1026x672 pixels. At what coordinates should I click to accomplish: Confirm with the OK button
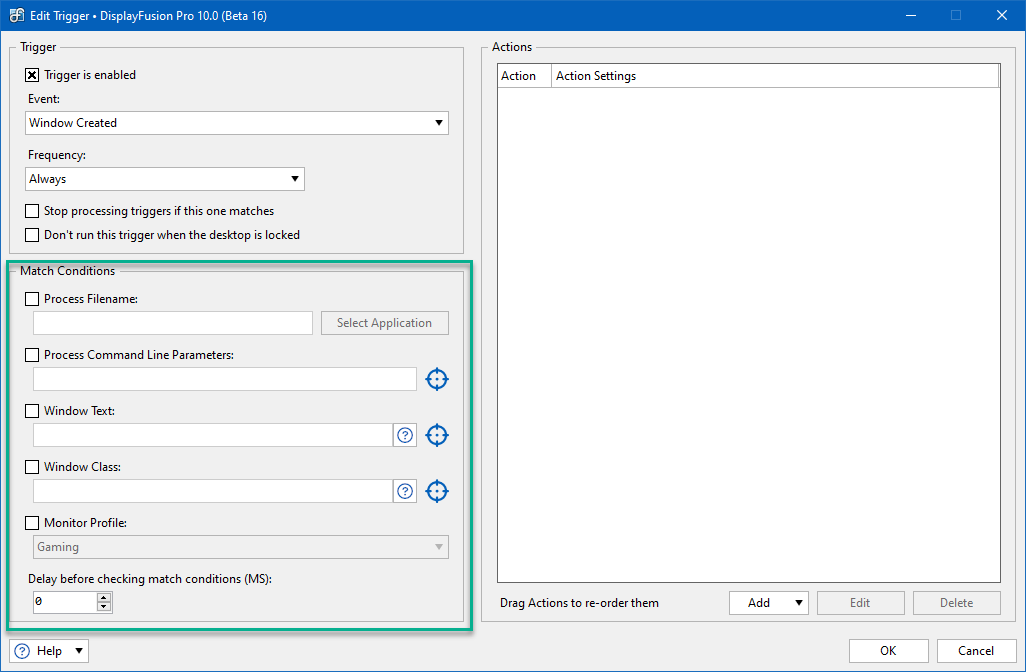889,650
